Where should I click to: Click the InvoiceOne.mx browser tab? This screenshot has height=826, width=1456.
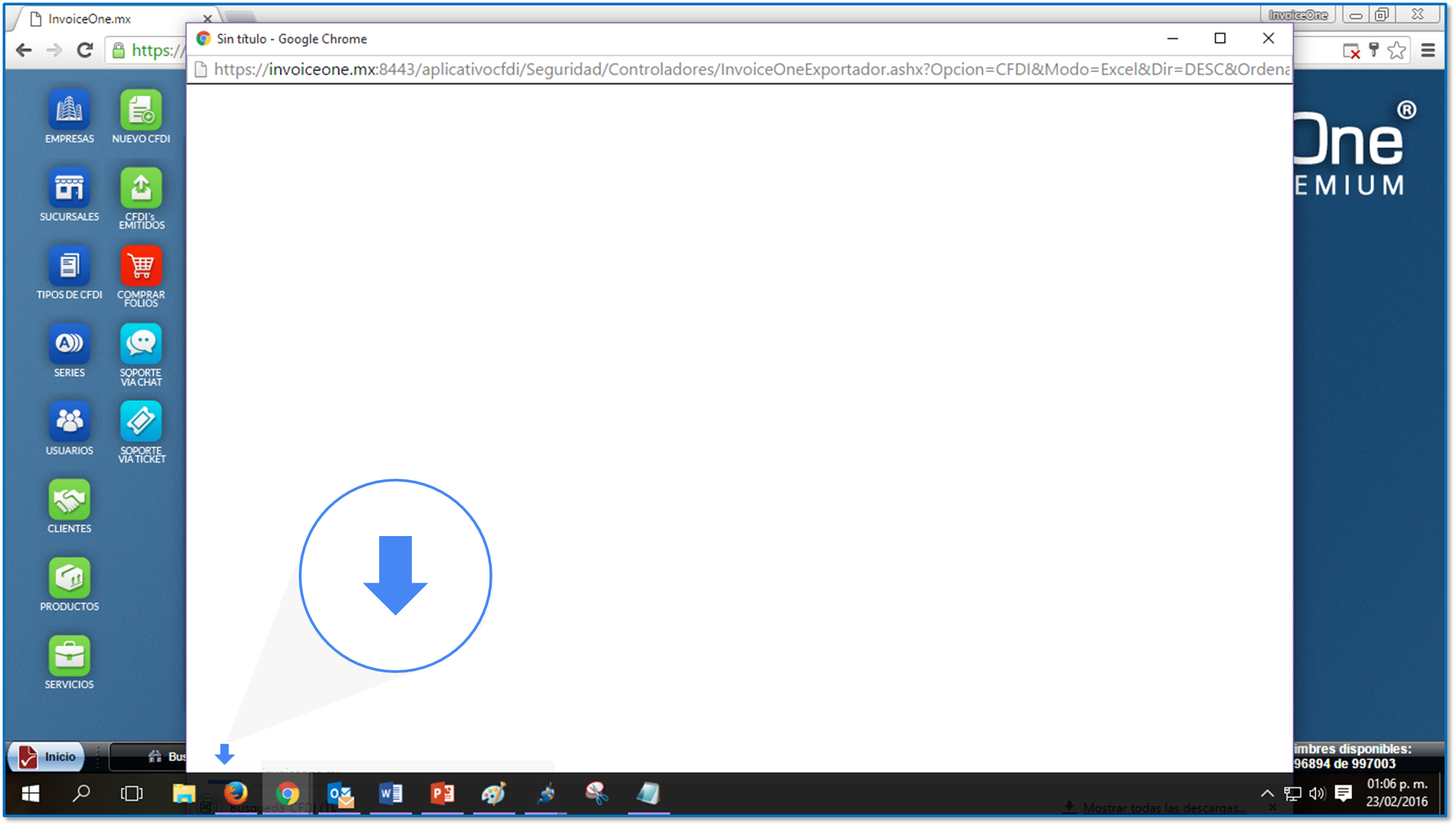coord(115,19)
